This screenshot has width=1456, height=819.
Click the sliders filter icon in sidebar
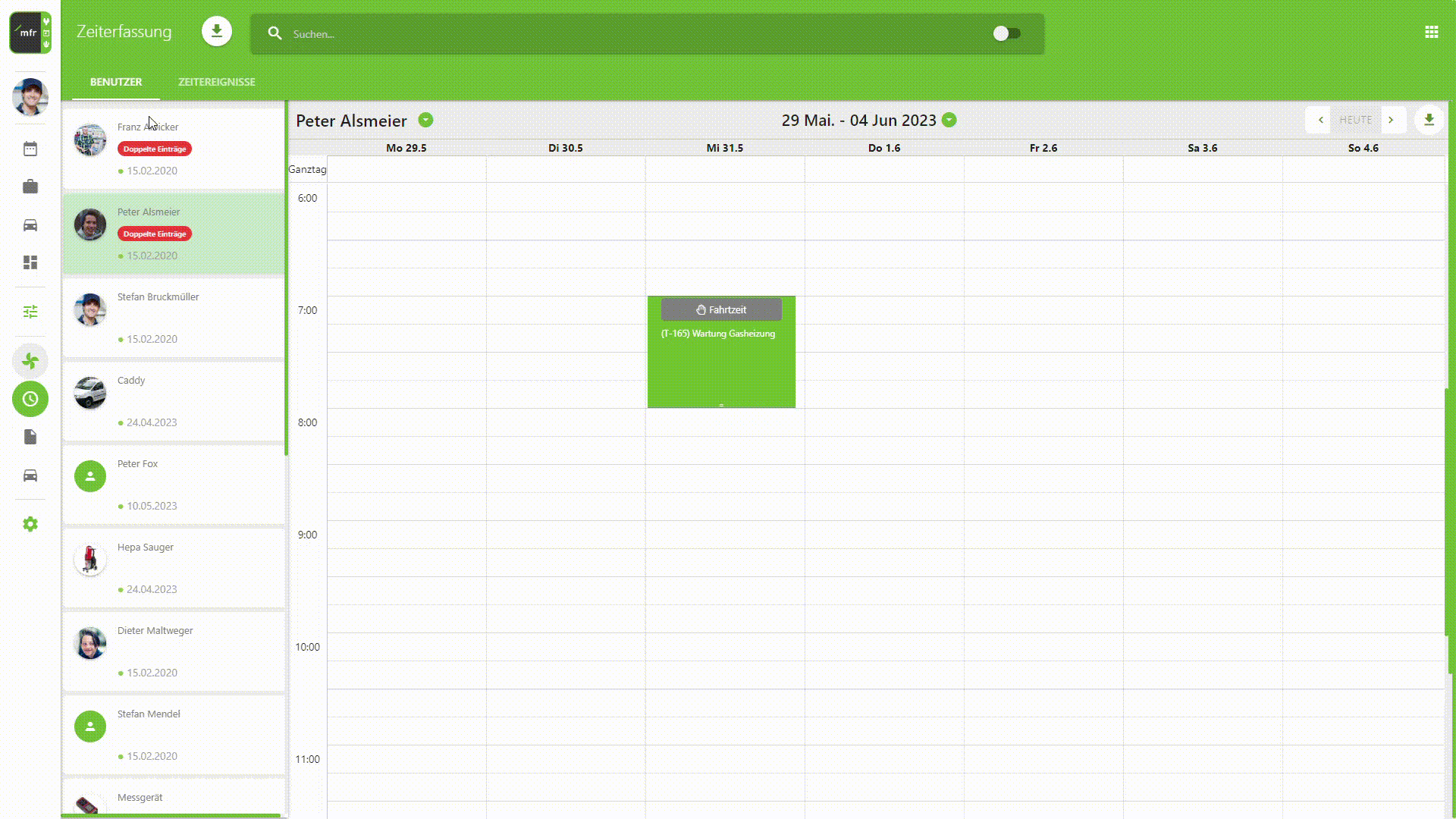[30, 312]
